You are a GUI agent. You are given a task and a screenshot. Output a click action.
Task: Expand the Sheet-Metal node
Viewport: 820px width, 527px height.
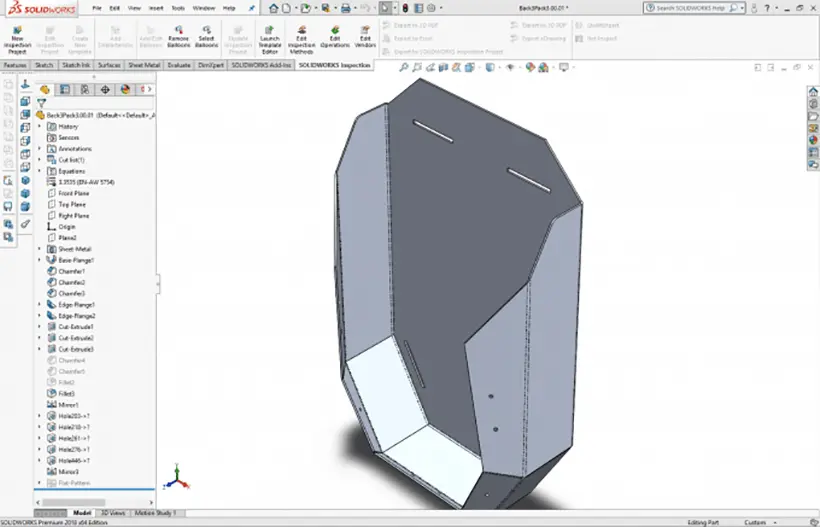(x=40, y=249)
